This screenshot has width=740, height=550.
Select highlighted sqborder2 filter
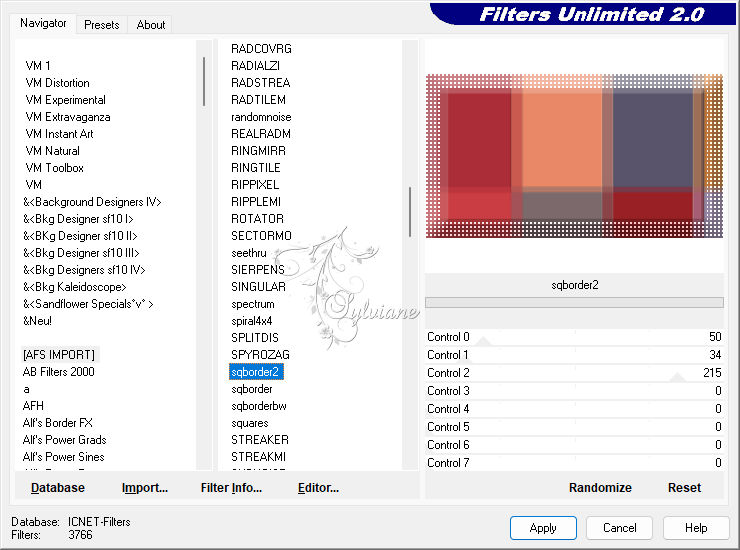[x=256, y=372]
